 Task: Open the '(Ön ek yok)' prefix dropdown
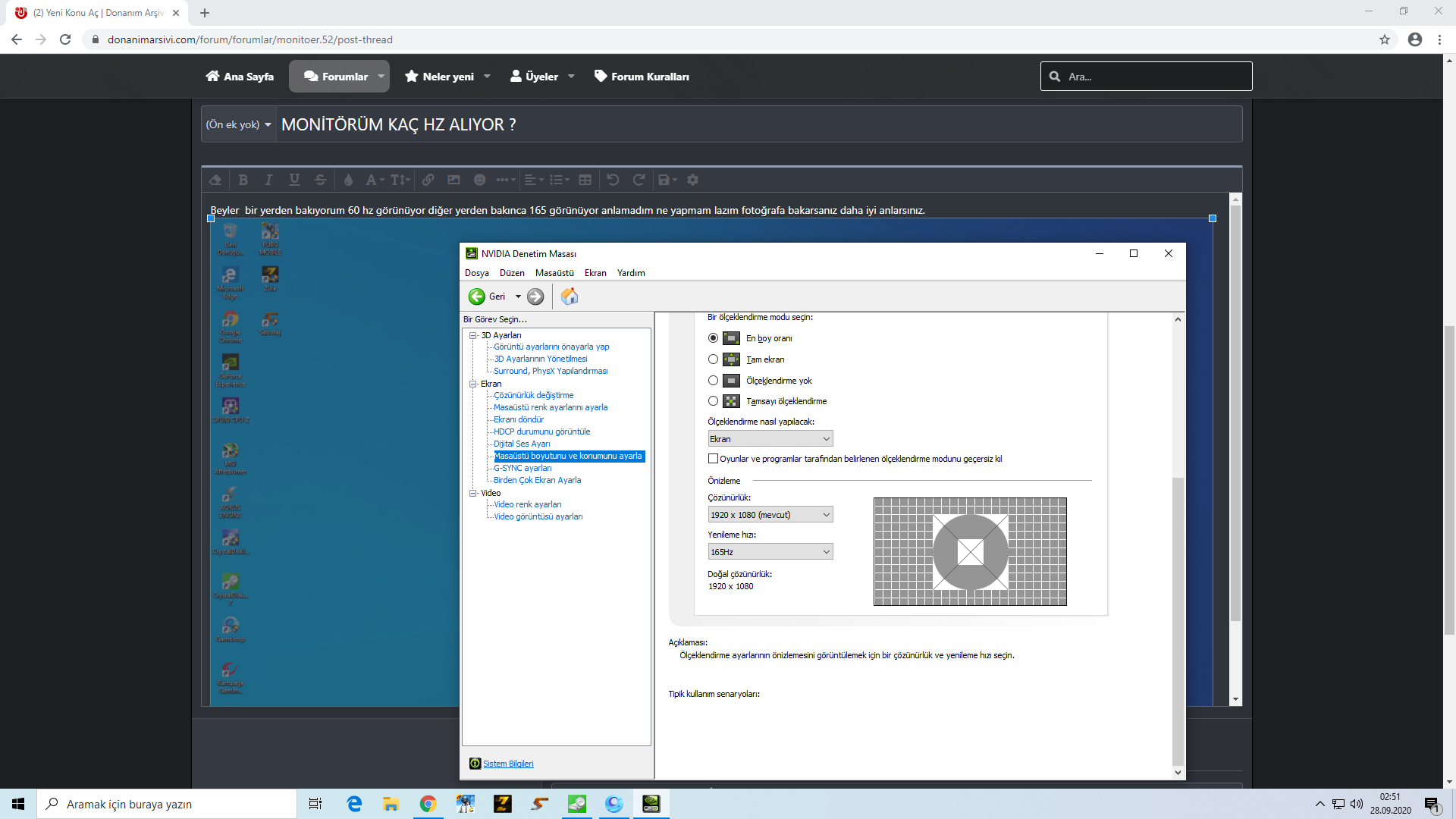238,124
